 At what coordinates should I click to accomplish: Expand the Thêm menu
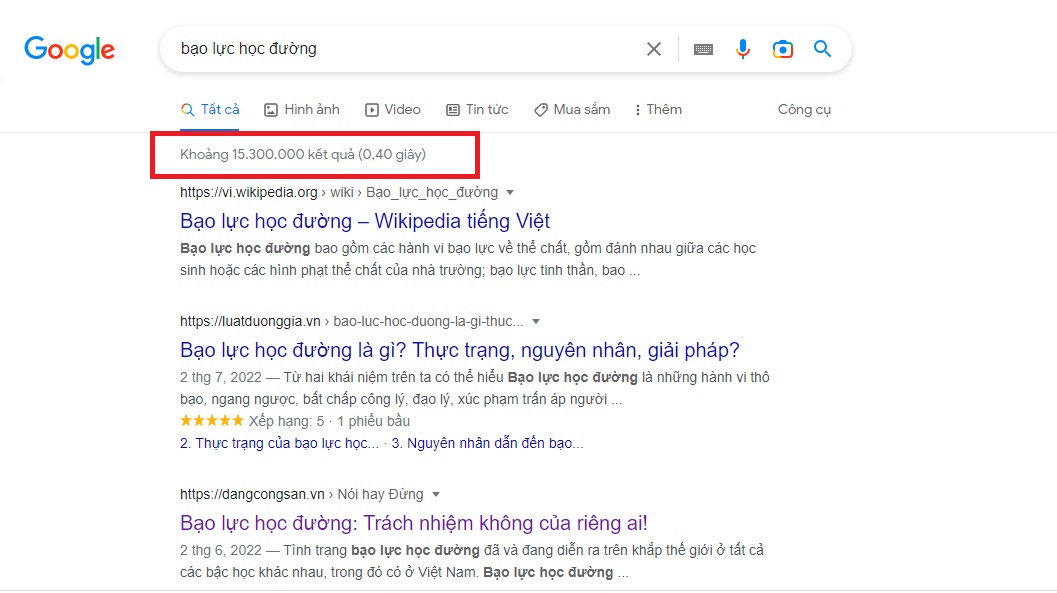(658, 110)
